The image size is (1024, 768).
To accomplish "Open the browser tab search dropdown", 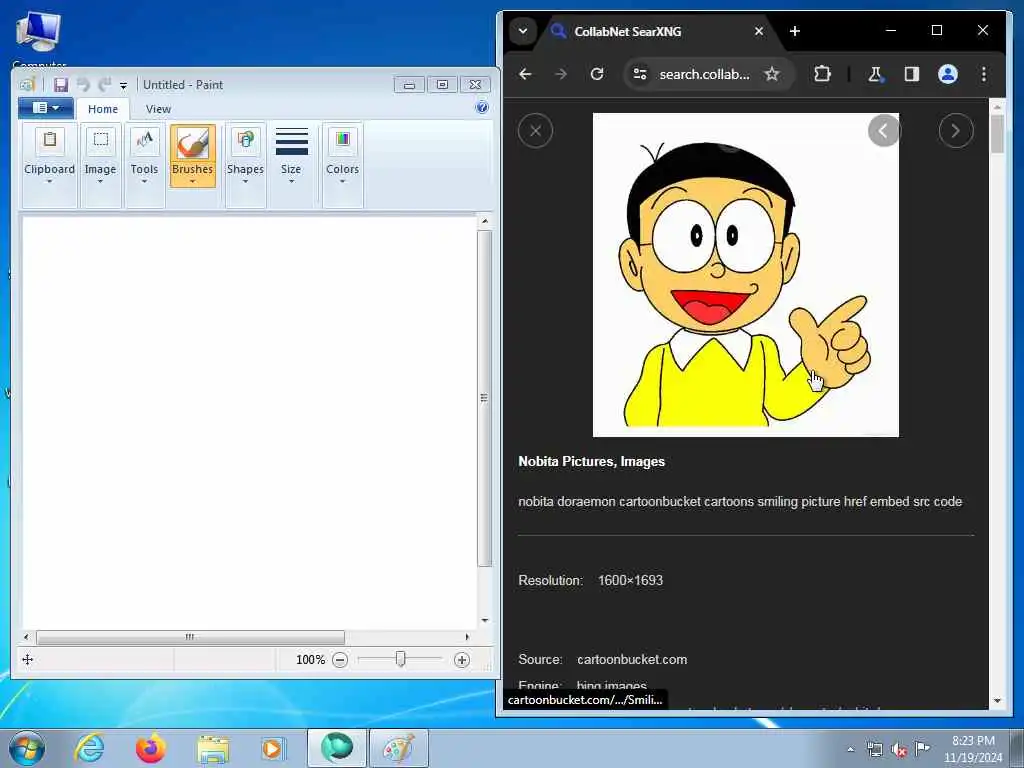I will coord(522,31).
